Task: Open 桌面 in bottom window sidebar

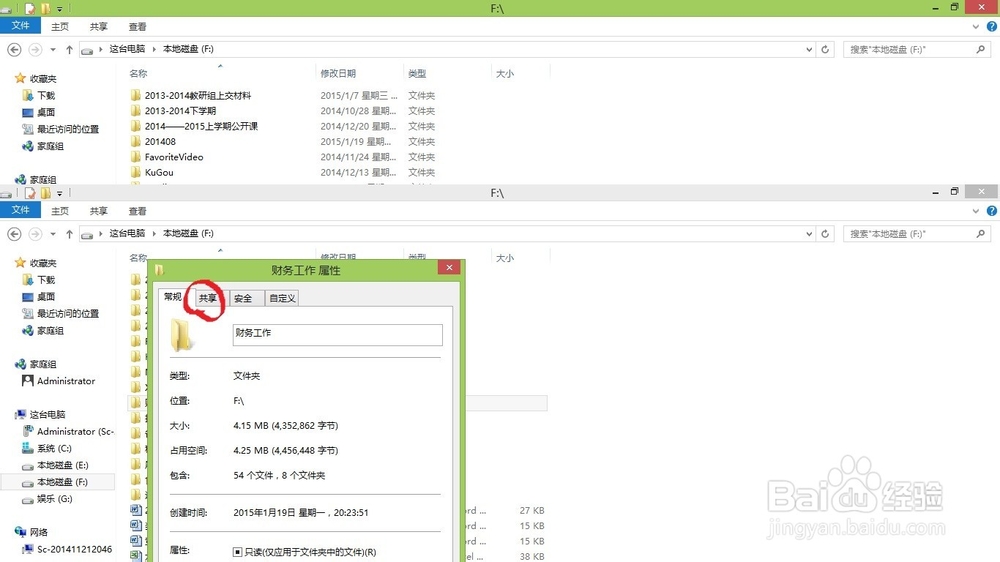Action: click(46, 296)
